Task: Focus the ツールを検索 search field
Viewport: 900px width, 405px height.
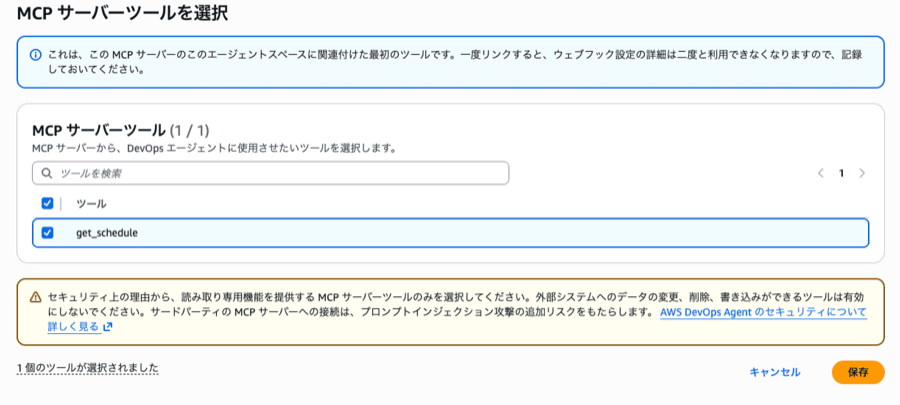Action: coord(280,173)
